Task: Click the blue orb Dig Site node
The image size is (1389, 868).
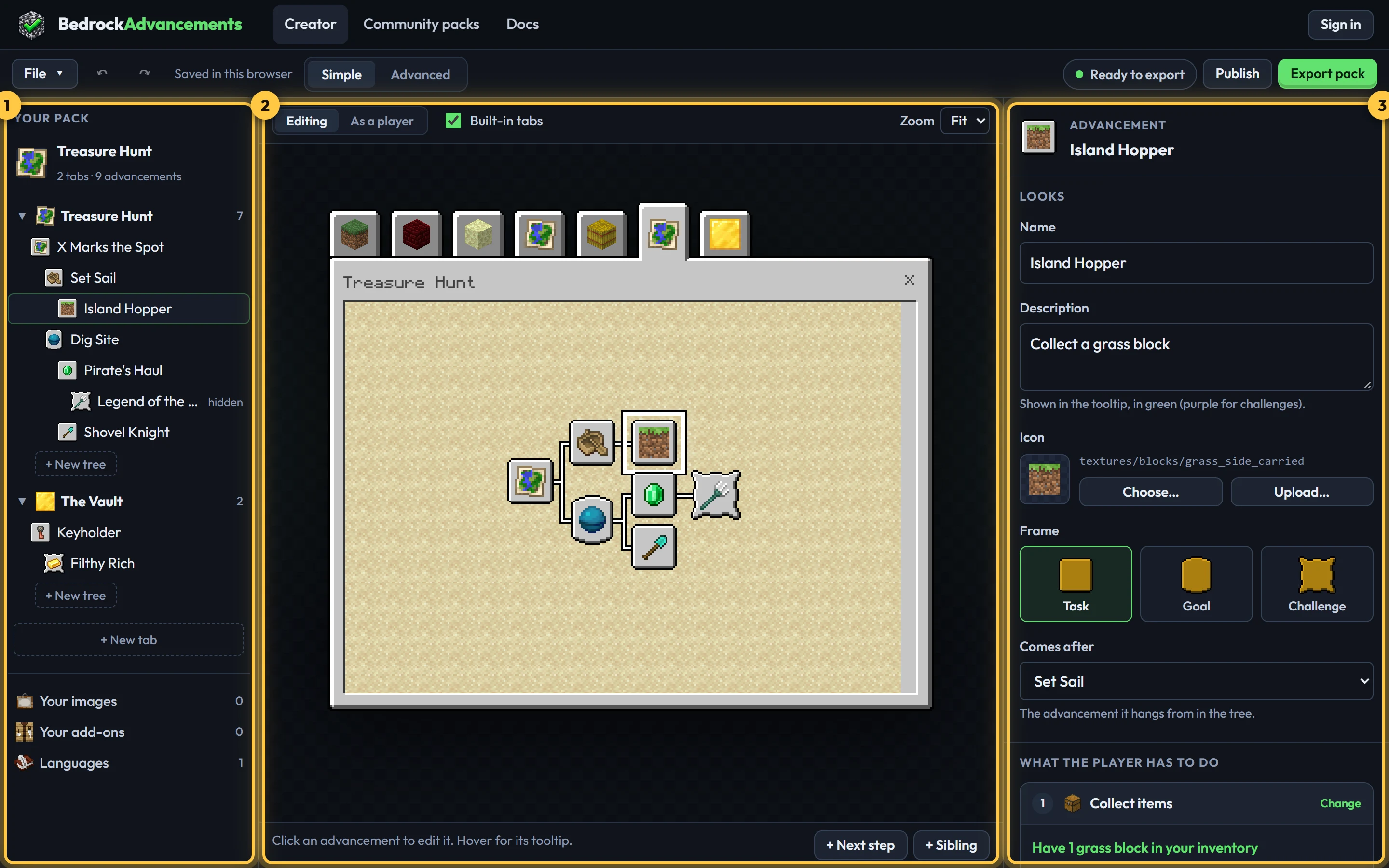Action: (x=592, y=519)
